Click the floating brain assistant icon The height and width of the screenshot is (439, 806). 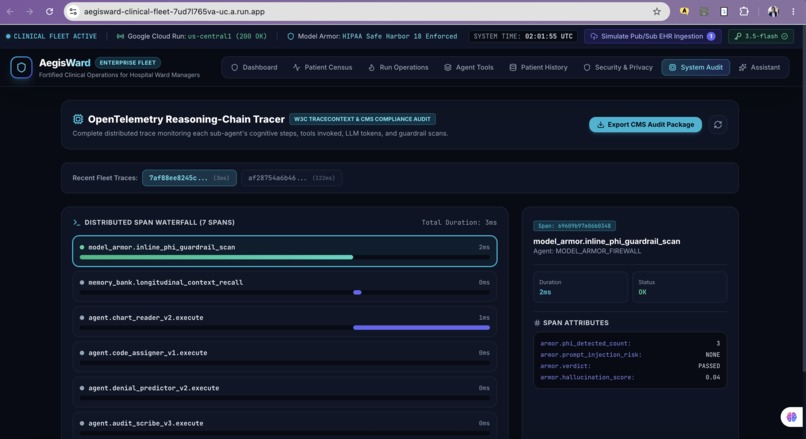(x=792, y=416)
